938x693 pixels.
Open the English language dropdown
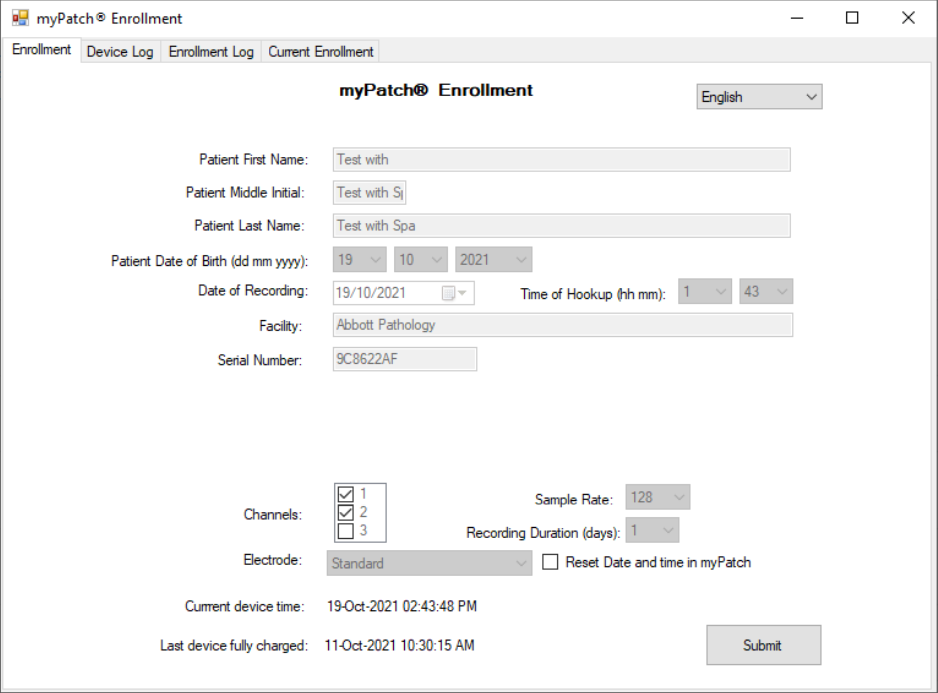click(x=759, y=97)
